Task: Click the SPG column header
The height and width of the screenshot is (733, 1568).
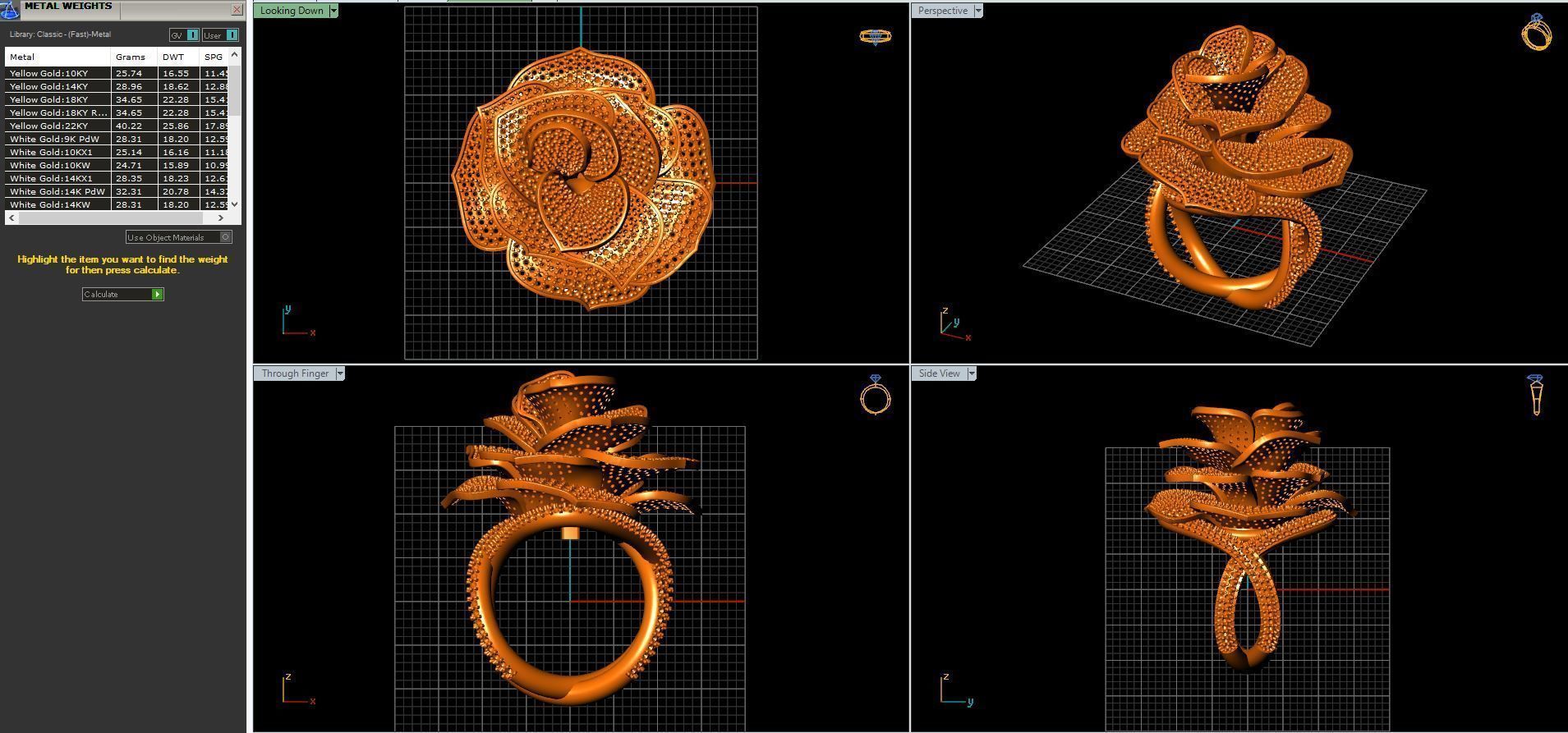Action: point(214,57)
